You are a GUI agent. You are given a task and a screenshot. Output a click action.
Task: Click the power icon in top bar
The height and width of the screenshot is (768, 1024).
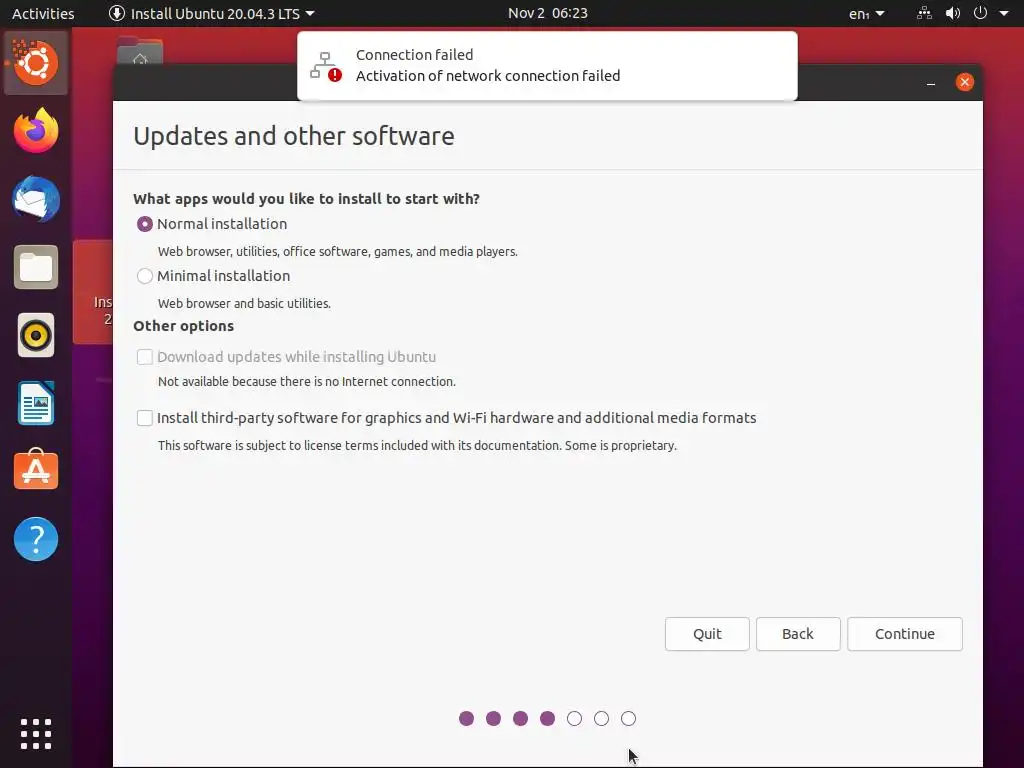coord(980,13)
